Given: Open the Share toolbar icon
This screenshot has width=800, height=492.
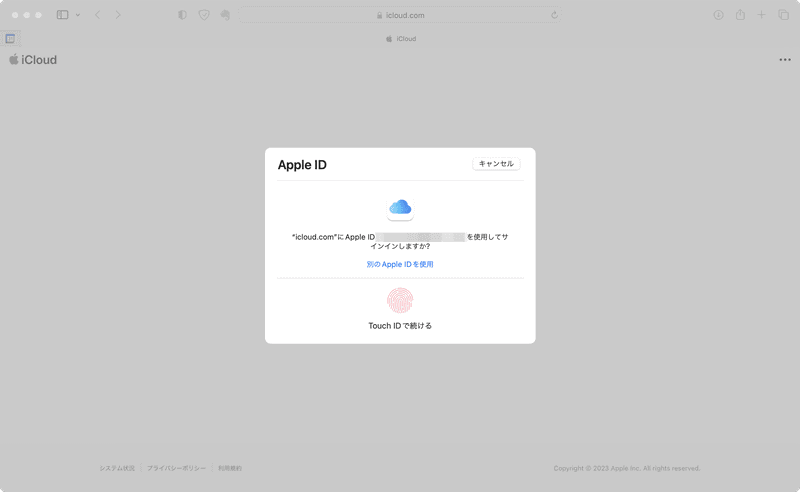Looking at the screenshot, I should click(x=740, y=15).
